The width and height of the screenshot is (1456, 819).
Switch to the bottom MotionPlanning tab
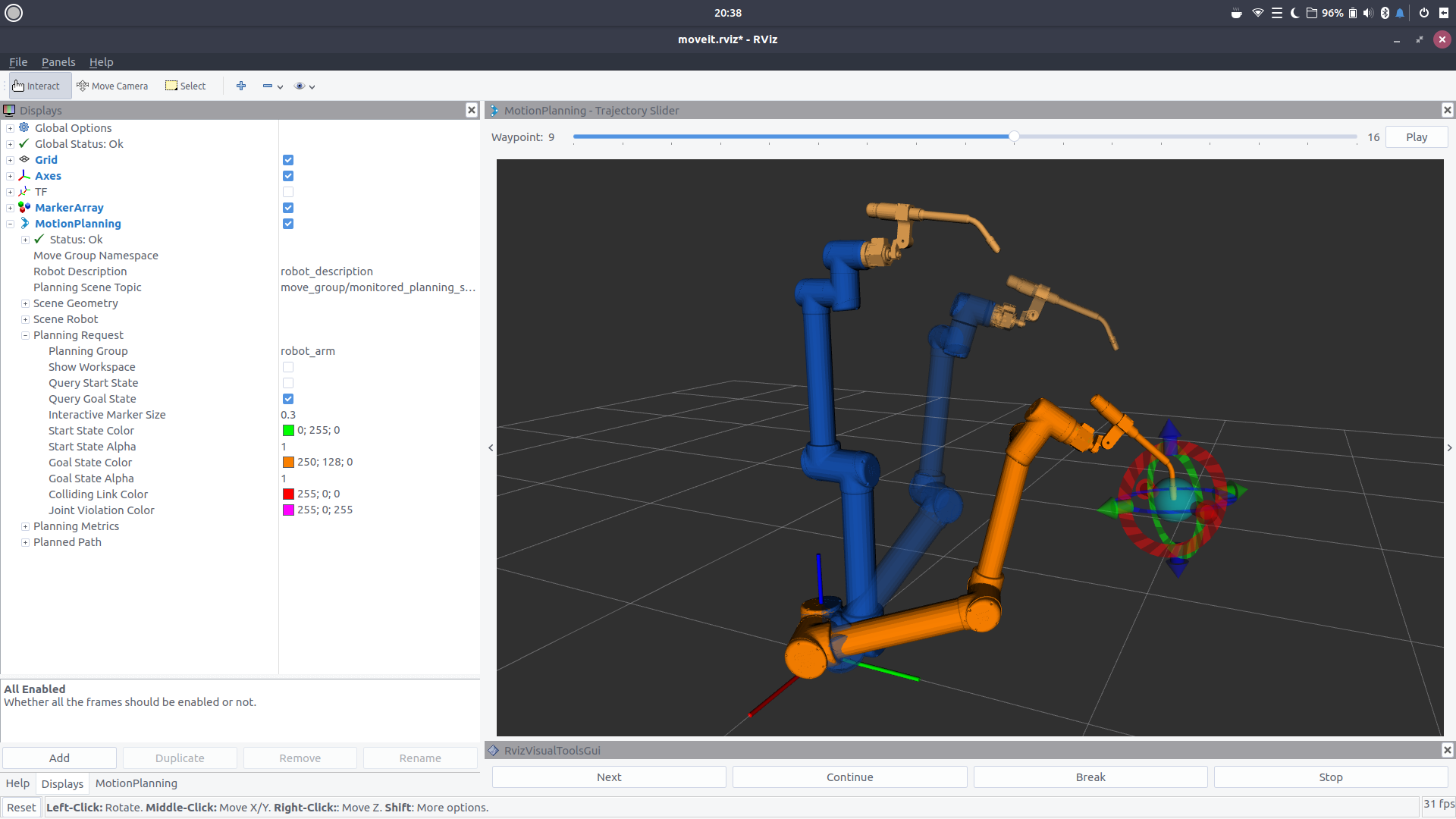pos(136,783)
